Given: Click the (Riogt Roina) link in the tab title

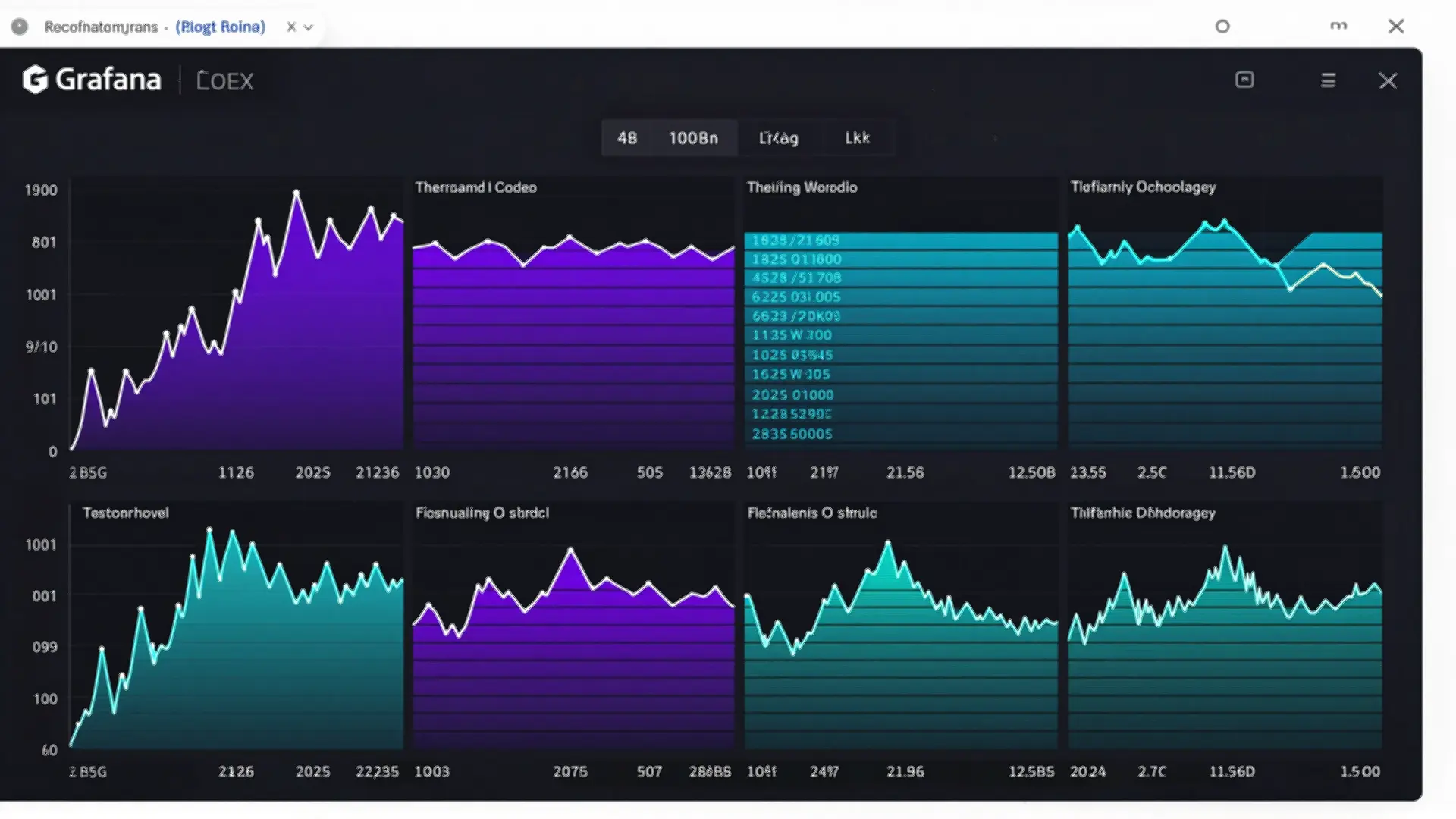Looking at the screenshot, I should pos(220,27).
